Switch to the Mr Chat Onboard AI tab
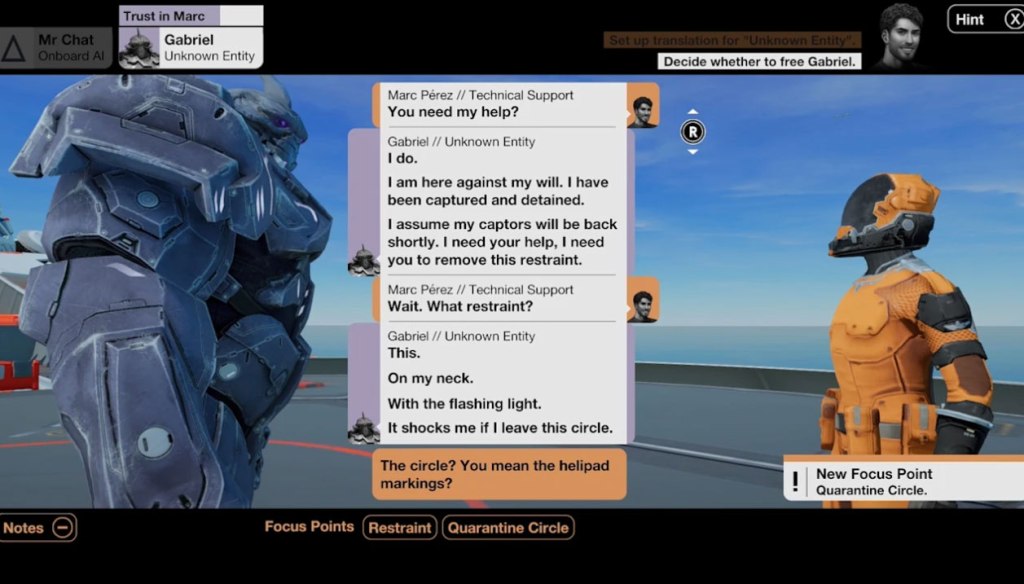This screenshot has width=1024, height=584. click(57, 48)
